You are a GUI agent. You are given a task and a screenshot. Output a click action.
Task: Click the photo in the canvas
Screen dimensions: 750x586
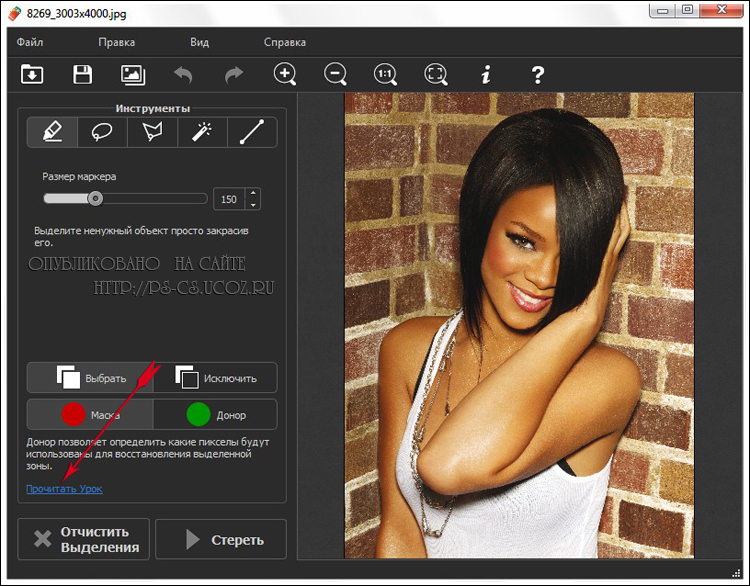[519, 325]
